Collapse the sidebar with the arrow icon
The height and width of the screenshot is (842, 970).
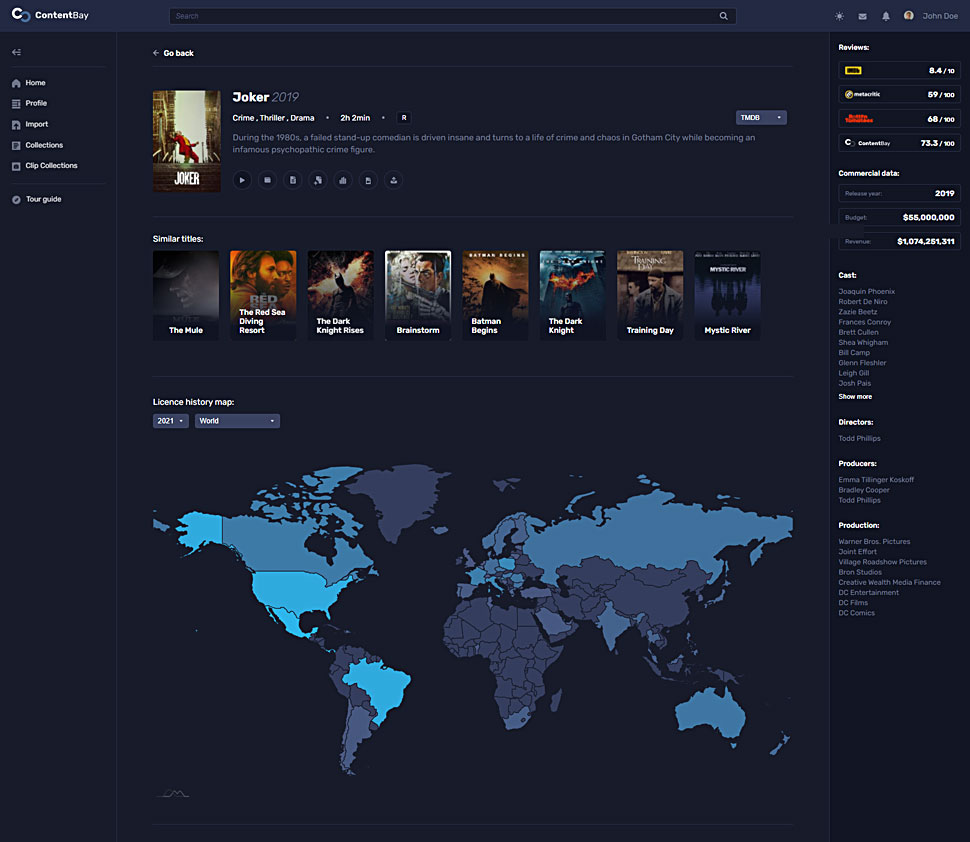16,52
